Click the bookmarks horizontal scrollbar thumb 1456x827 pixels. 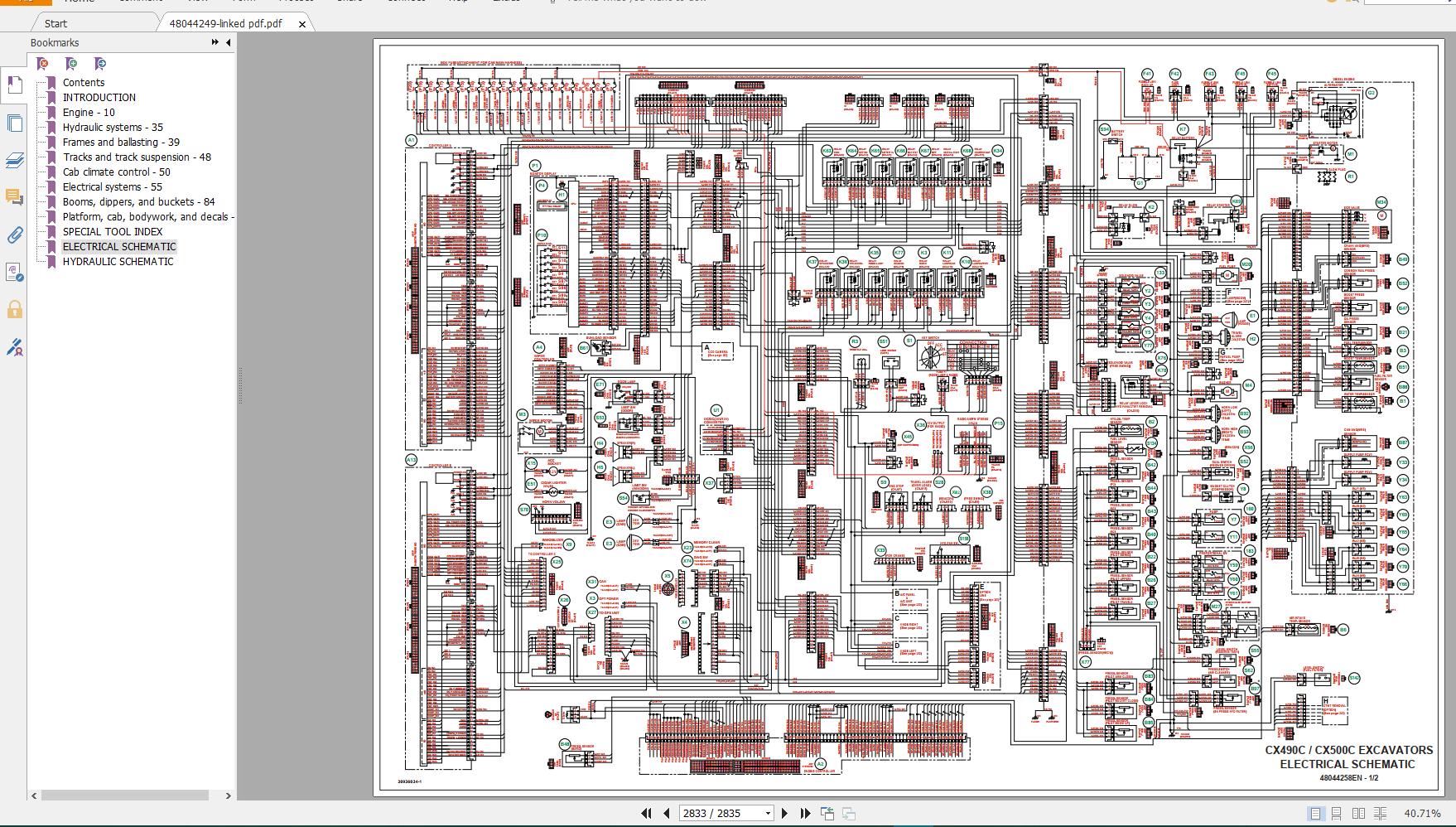coord(125,796)
